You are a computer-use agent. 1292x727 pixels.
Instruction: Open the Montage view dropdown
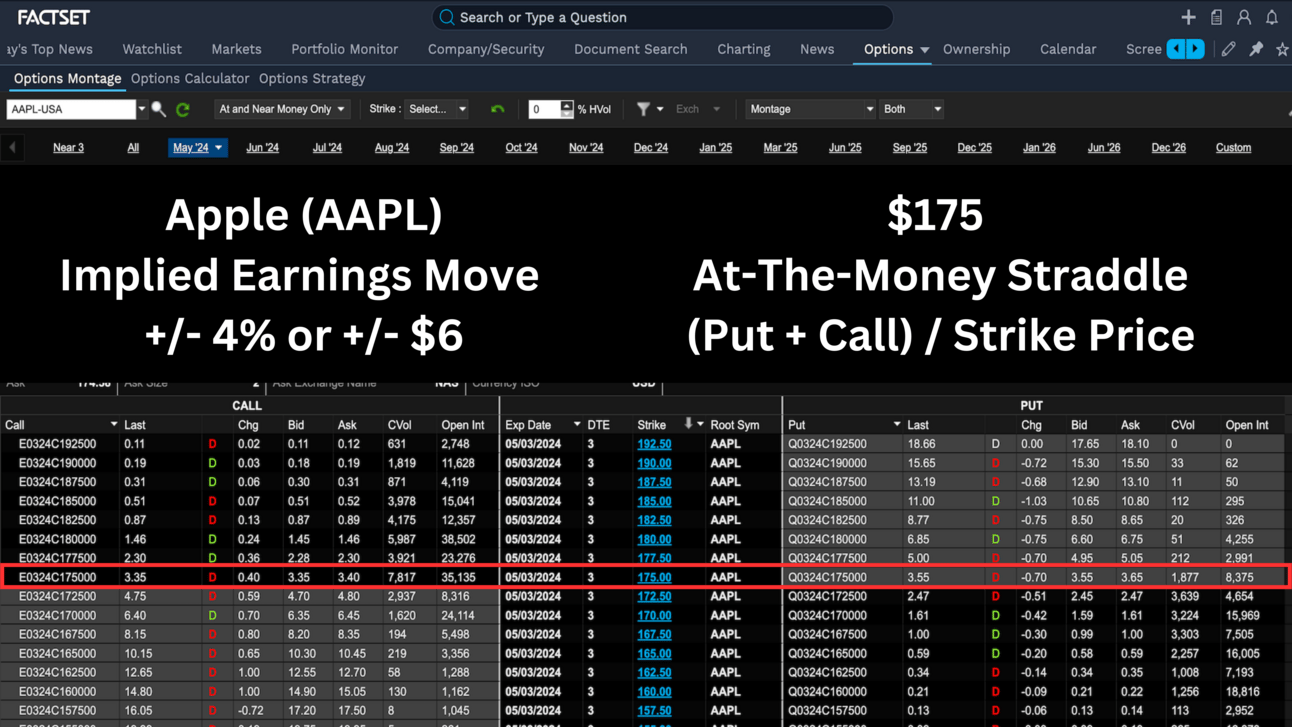[810, 109]
